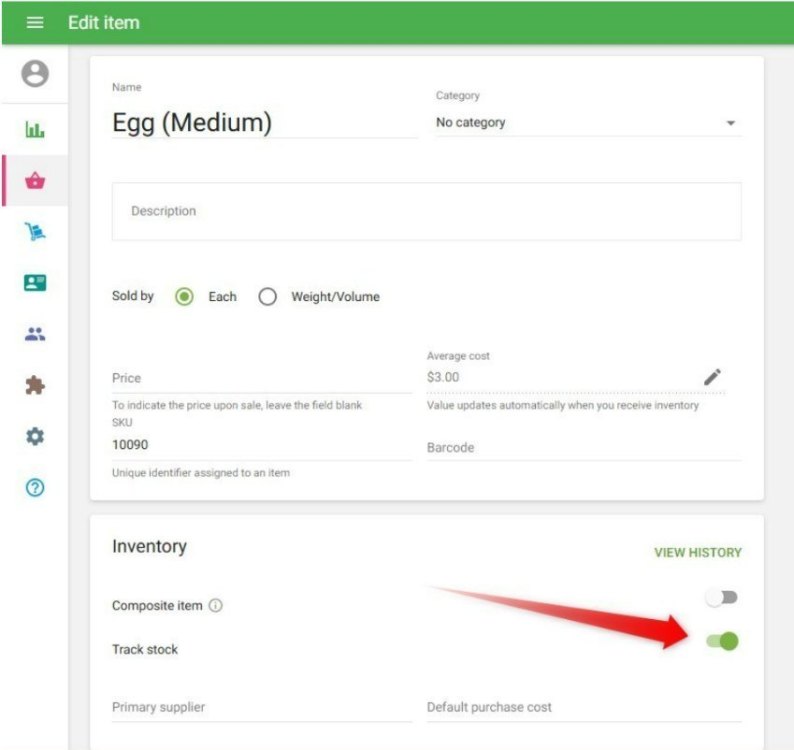Select the items shopping basket icon

point(35,181)
